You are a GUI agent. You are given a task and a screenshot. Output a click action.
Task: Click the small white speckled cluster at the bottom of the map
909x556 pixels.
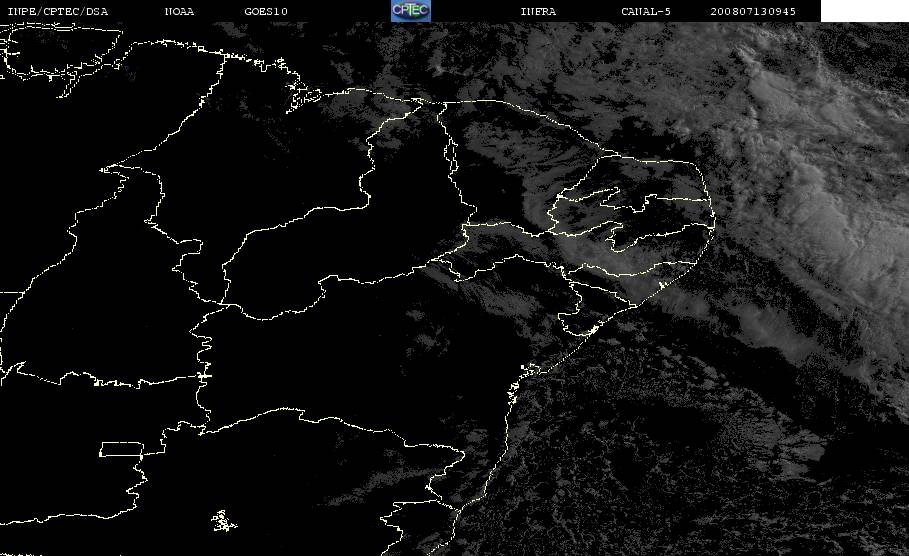tap(223, 521)
